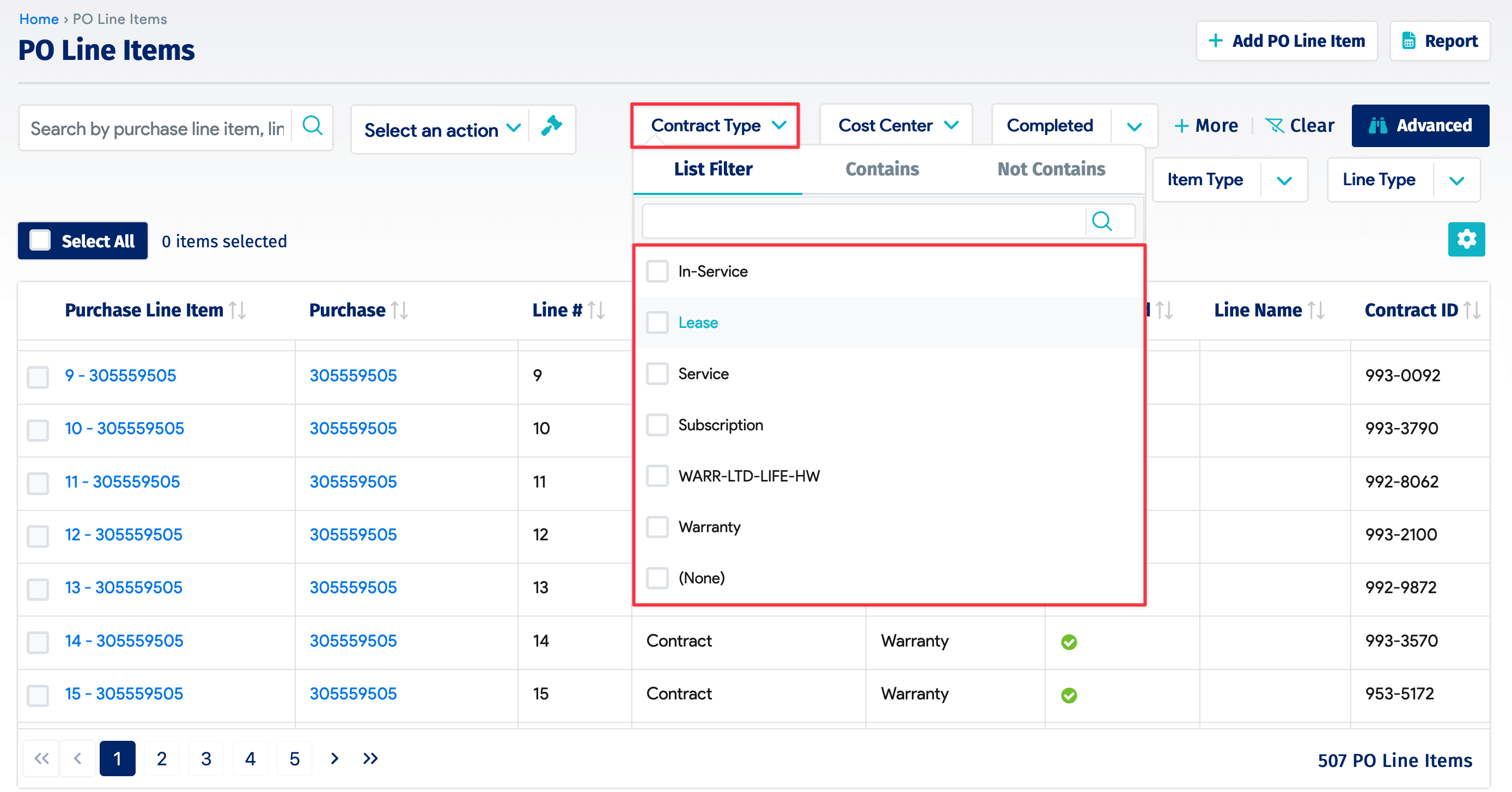Jump to page 4 of results
Image resolution: width=1512 pixels, height=792 pixels.
pyautogui.click(x=250, y=758)
